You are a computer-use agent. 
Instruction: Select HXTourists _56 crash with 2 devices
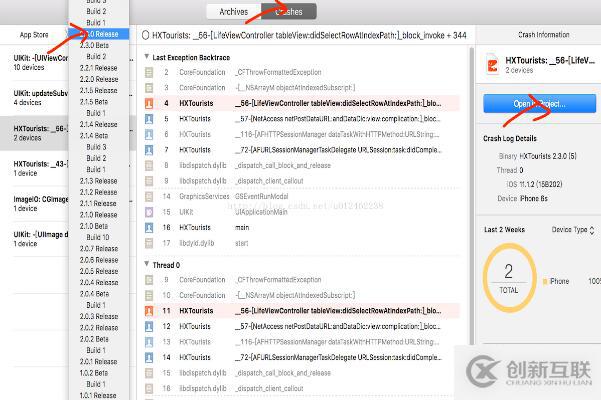(34, 133)
